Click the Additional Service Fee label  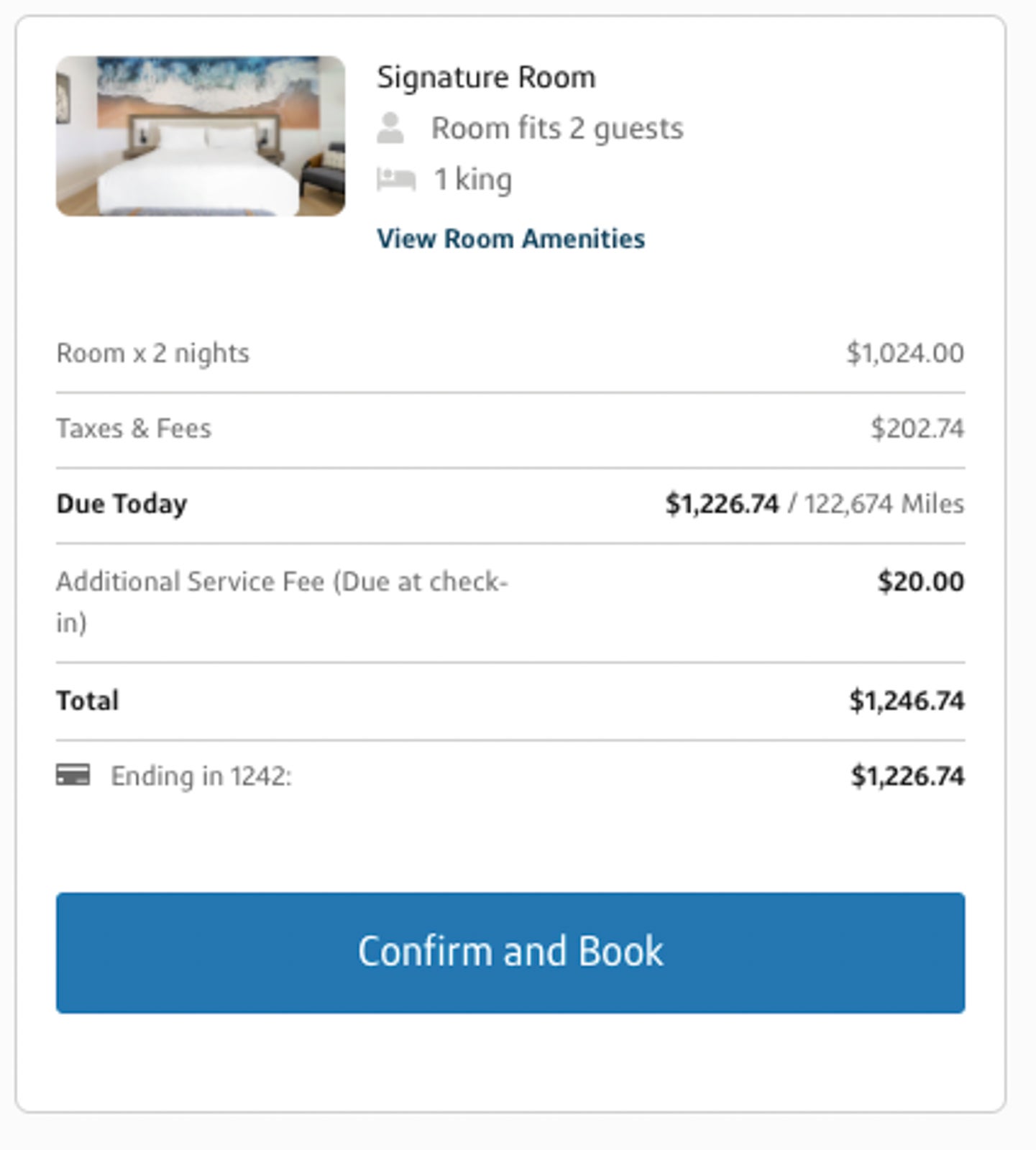282,602
